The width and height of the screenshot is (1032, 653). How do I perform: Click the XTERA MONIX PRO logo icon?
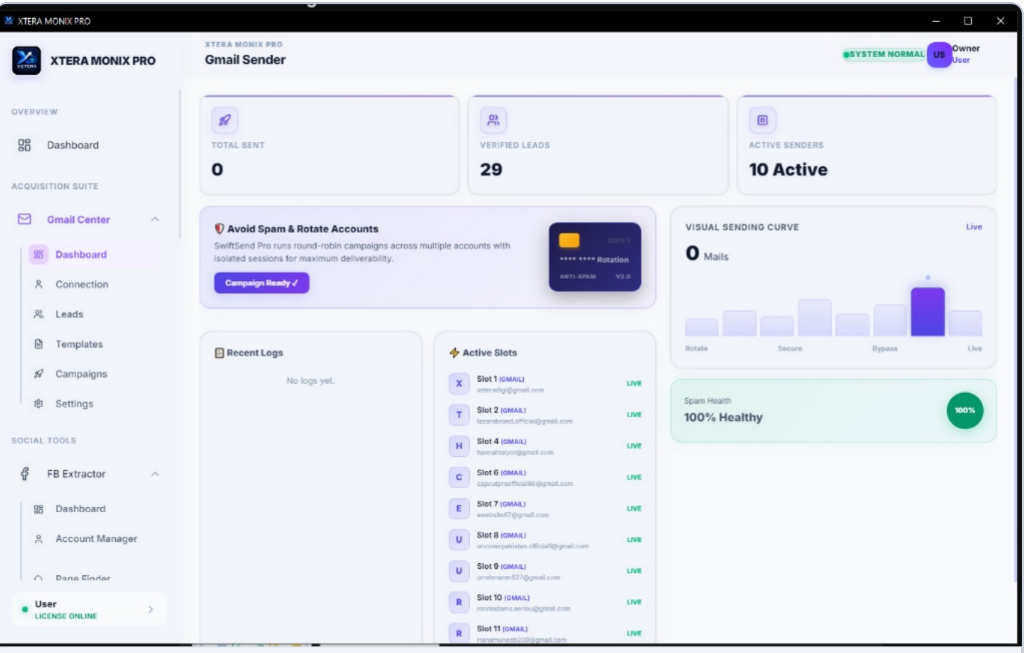click(x=26, y=61)
